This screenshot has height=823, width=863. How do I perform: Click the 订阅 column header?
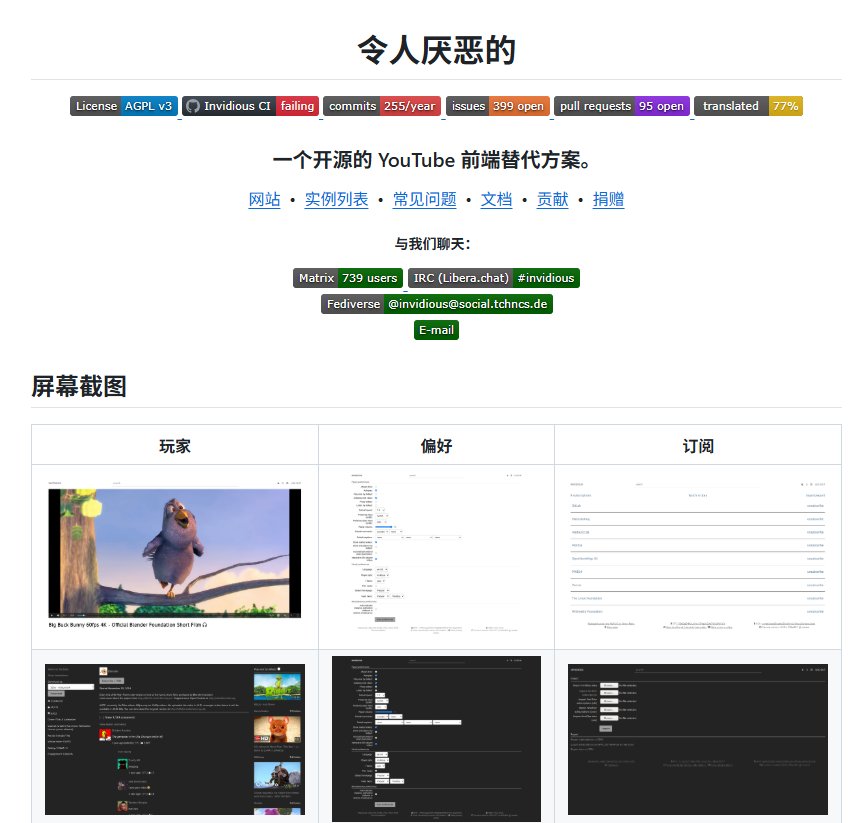tap(698, 445)
